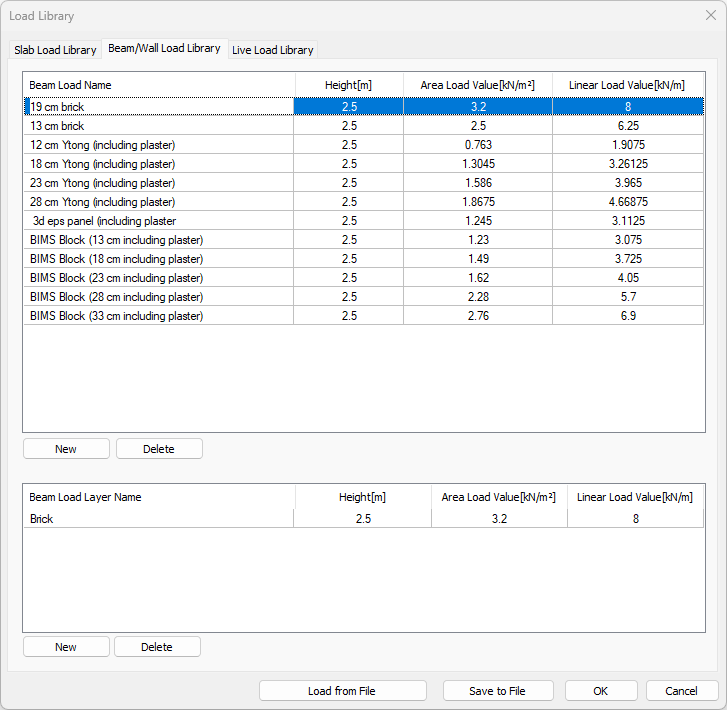
Task: Click linear load value 6.9 cell
Action: pos(627,316)
